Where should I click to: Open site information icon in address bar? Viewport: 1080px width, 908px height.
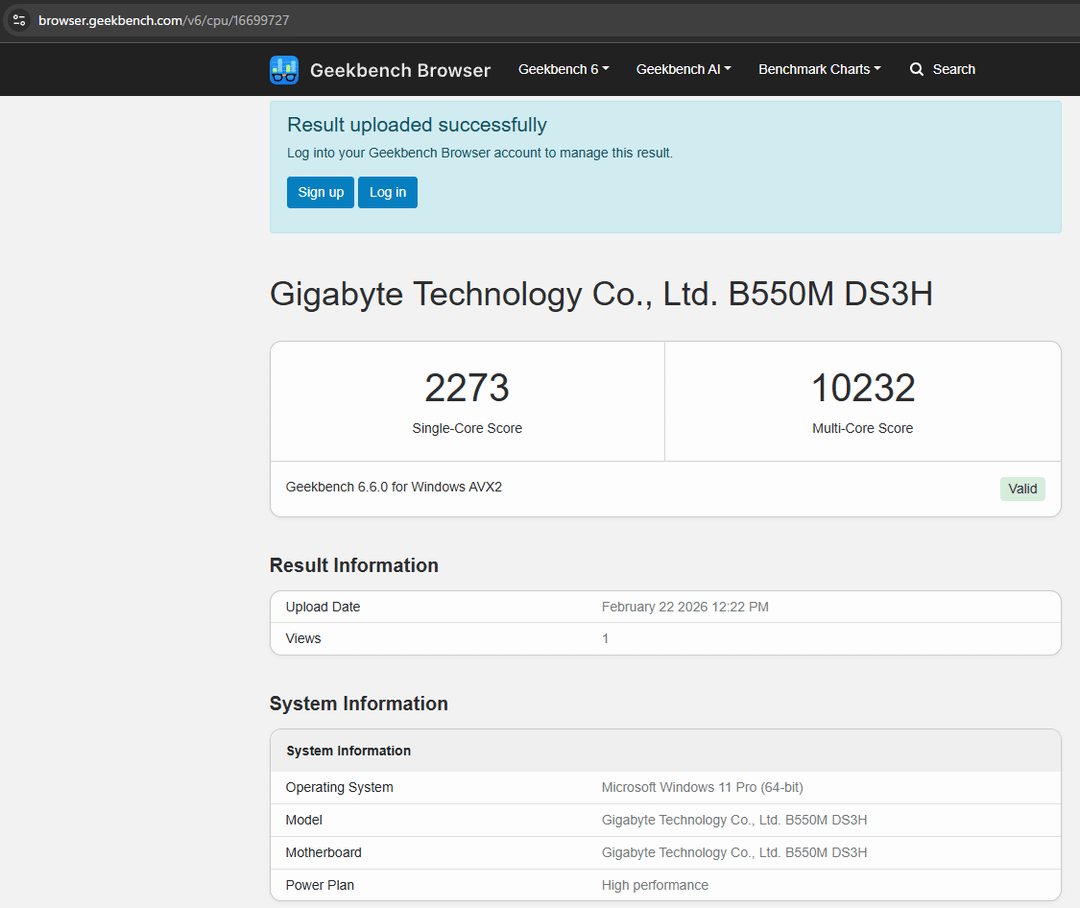(19, 20)
